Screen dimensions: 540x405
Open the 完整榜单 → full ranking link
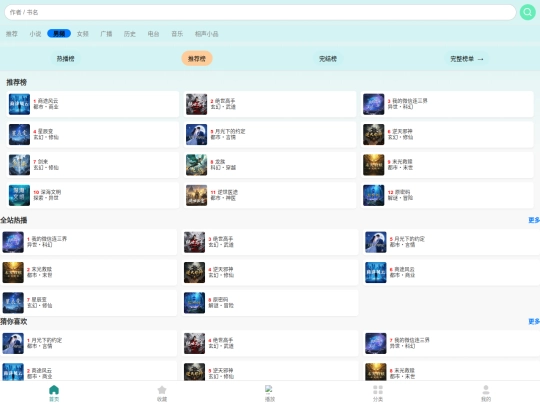pos(467,59)
